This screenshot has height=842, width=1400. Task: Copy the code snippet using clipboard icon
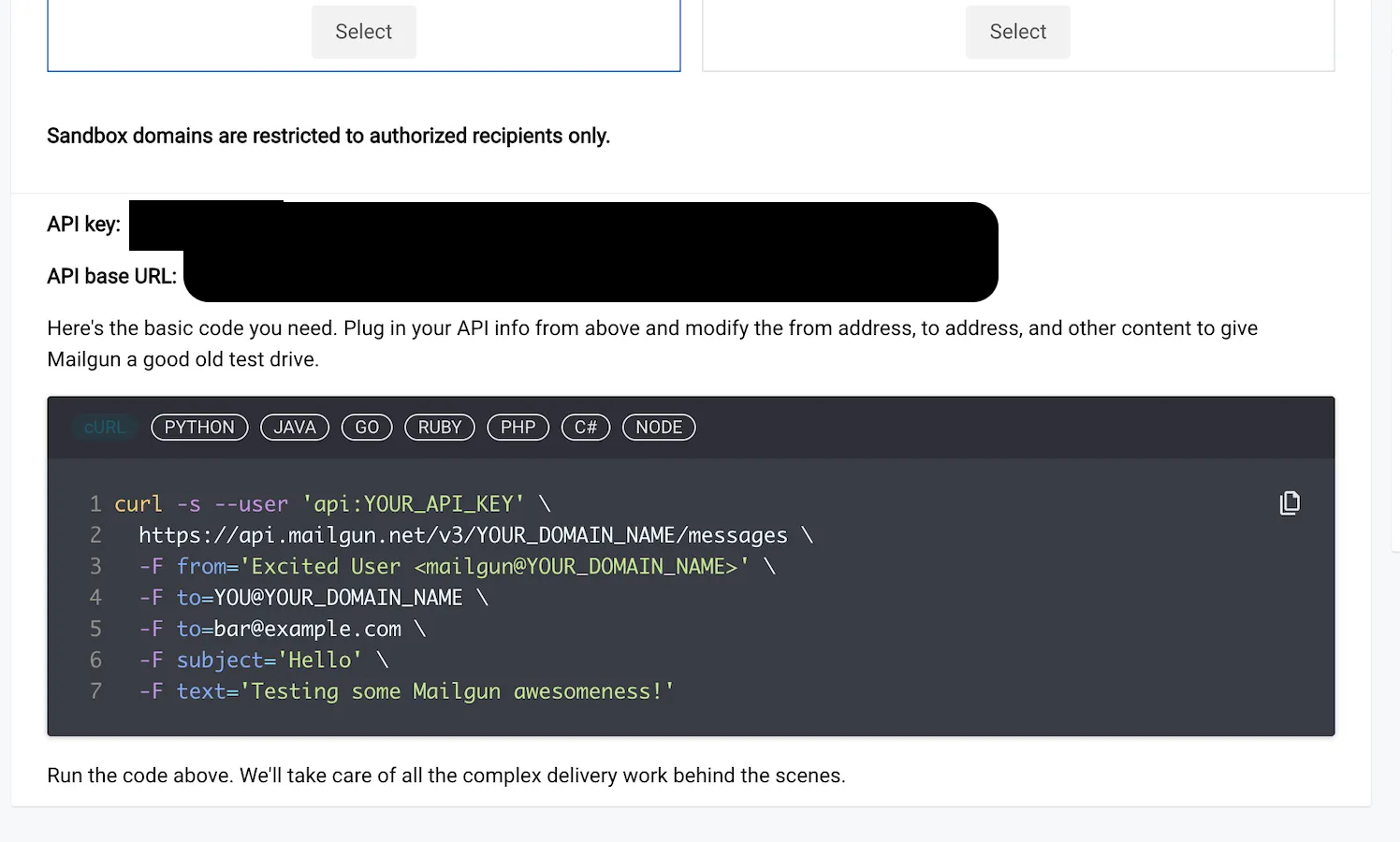1290,503
